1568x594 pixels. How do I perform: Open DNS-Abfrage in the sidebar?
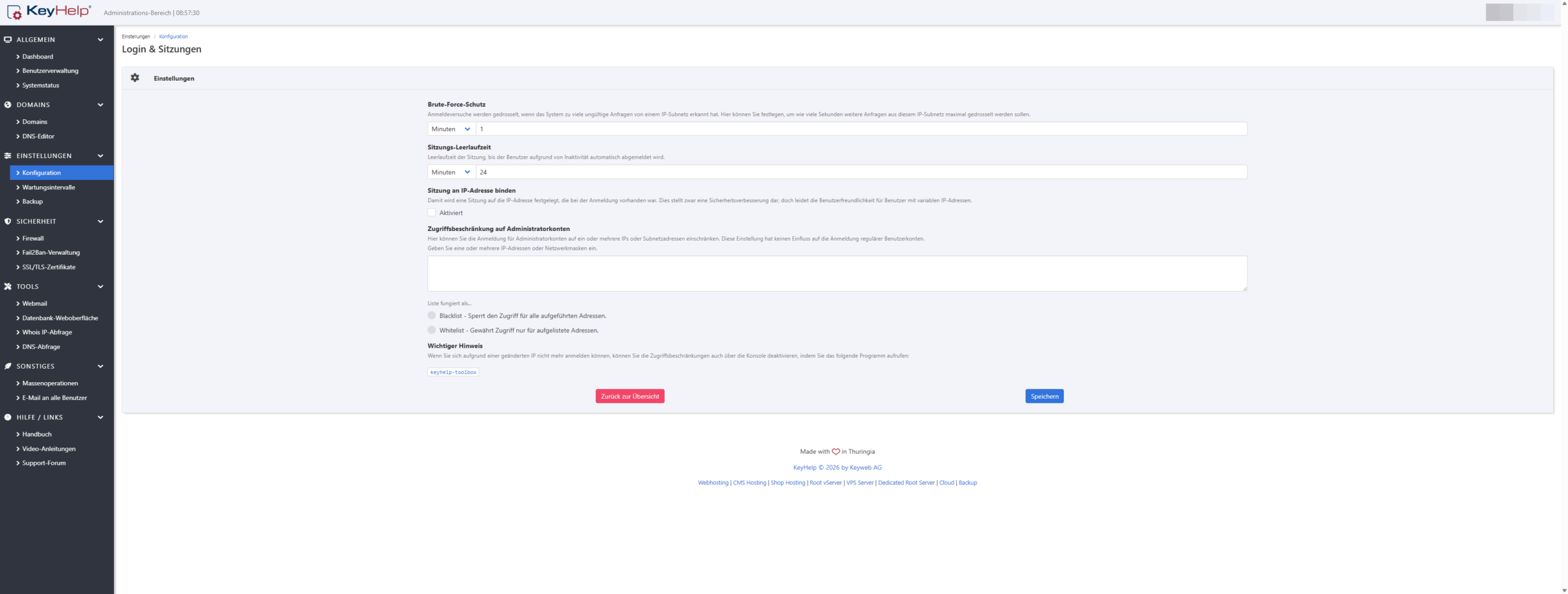[41, 347]
